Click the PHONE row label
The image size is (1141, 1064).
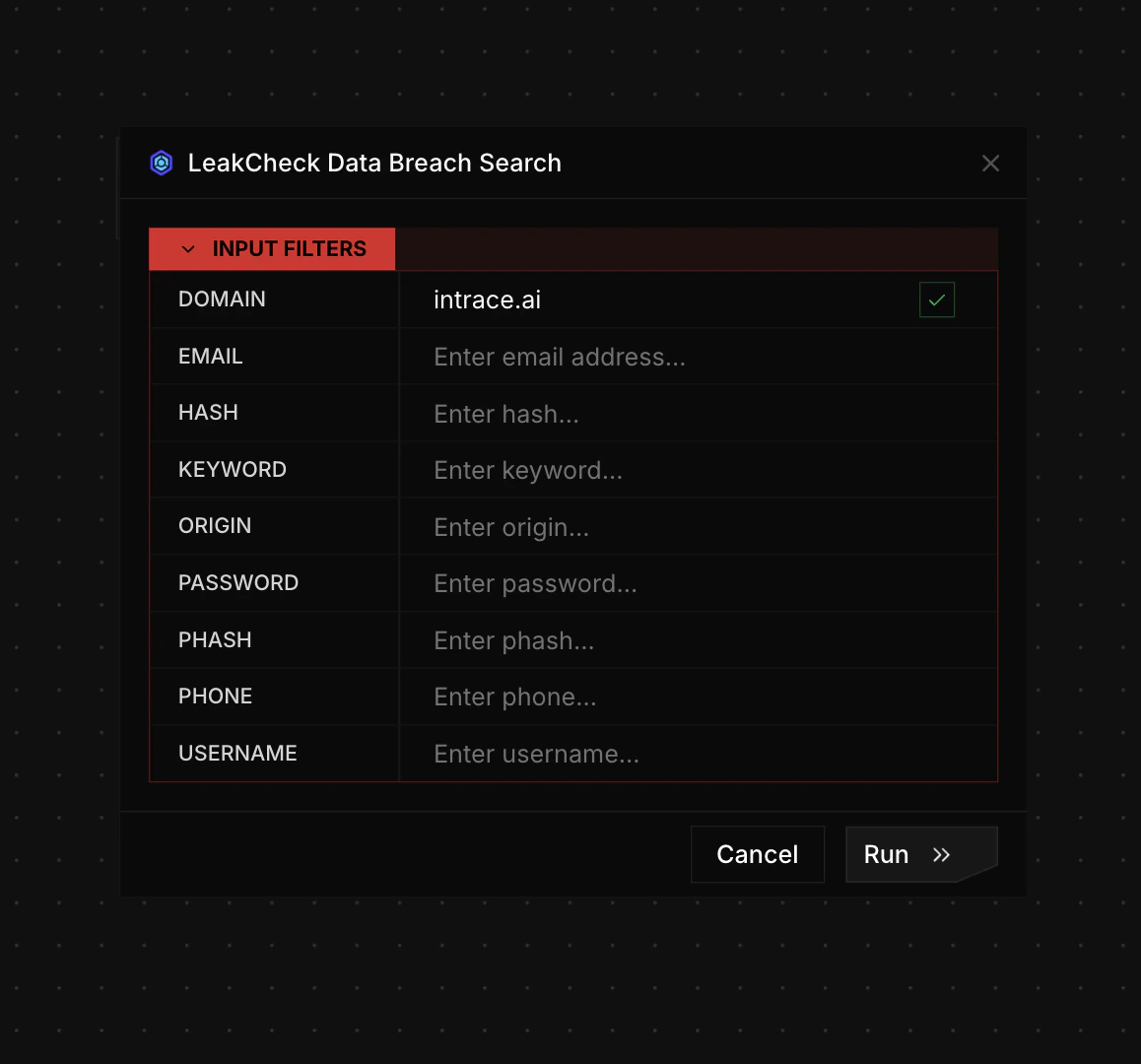[x=216, y=696]
